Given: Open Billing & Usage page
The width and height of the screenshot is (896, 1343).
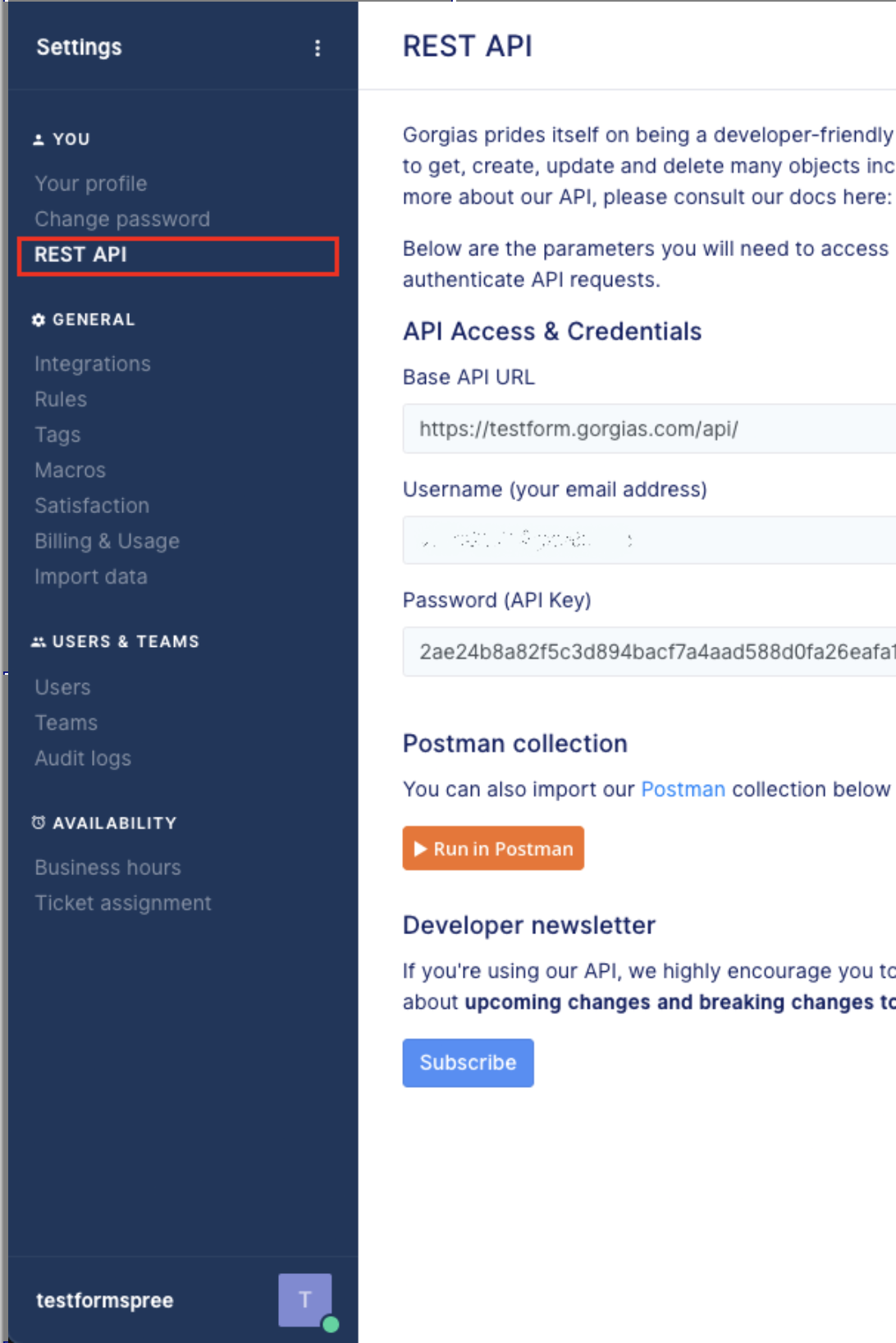Looking at the screenshot, I should [107, 542].
